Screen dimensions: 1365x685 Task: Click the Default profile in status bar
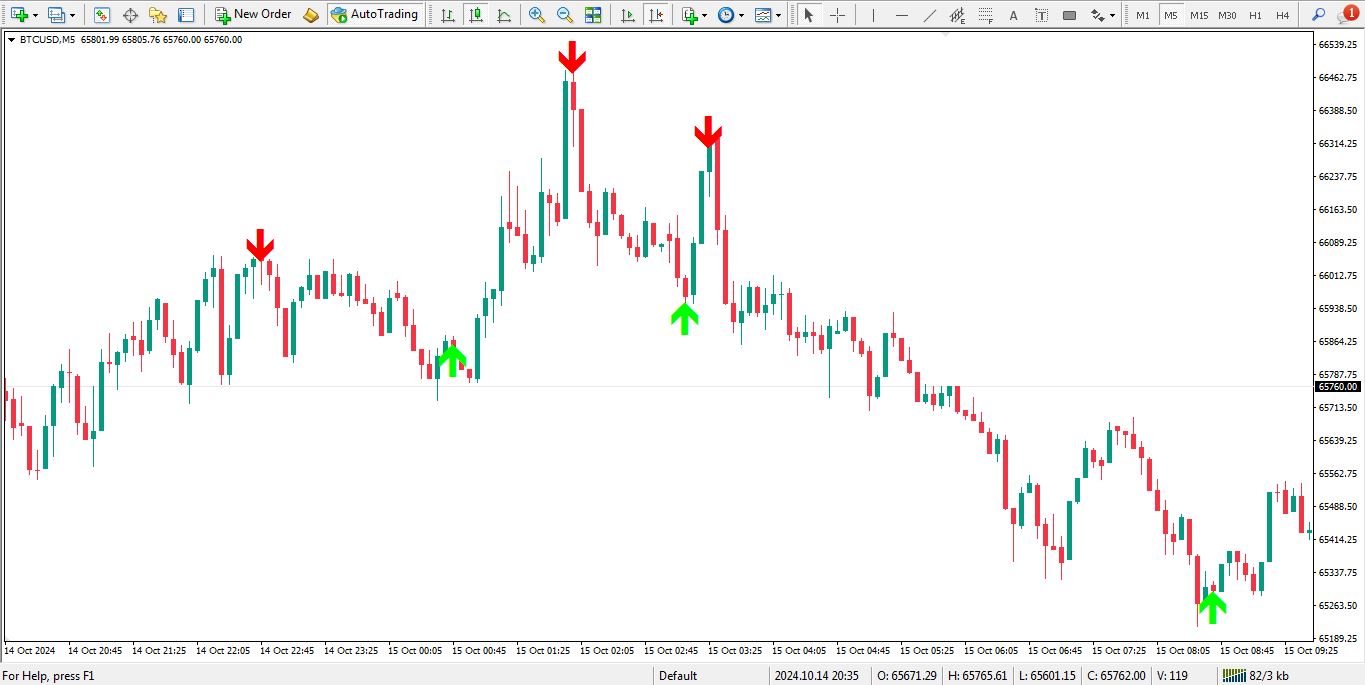click(x=677, y=675)
